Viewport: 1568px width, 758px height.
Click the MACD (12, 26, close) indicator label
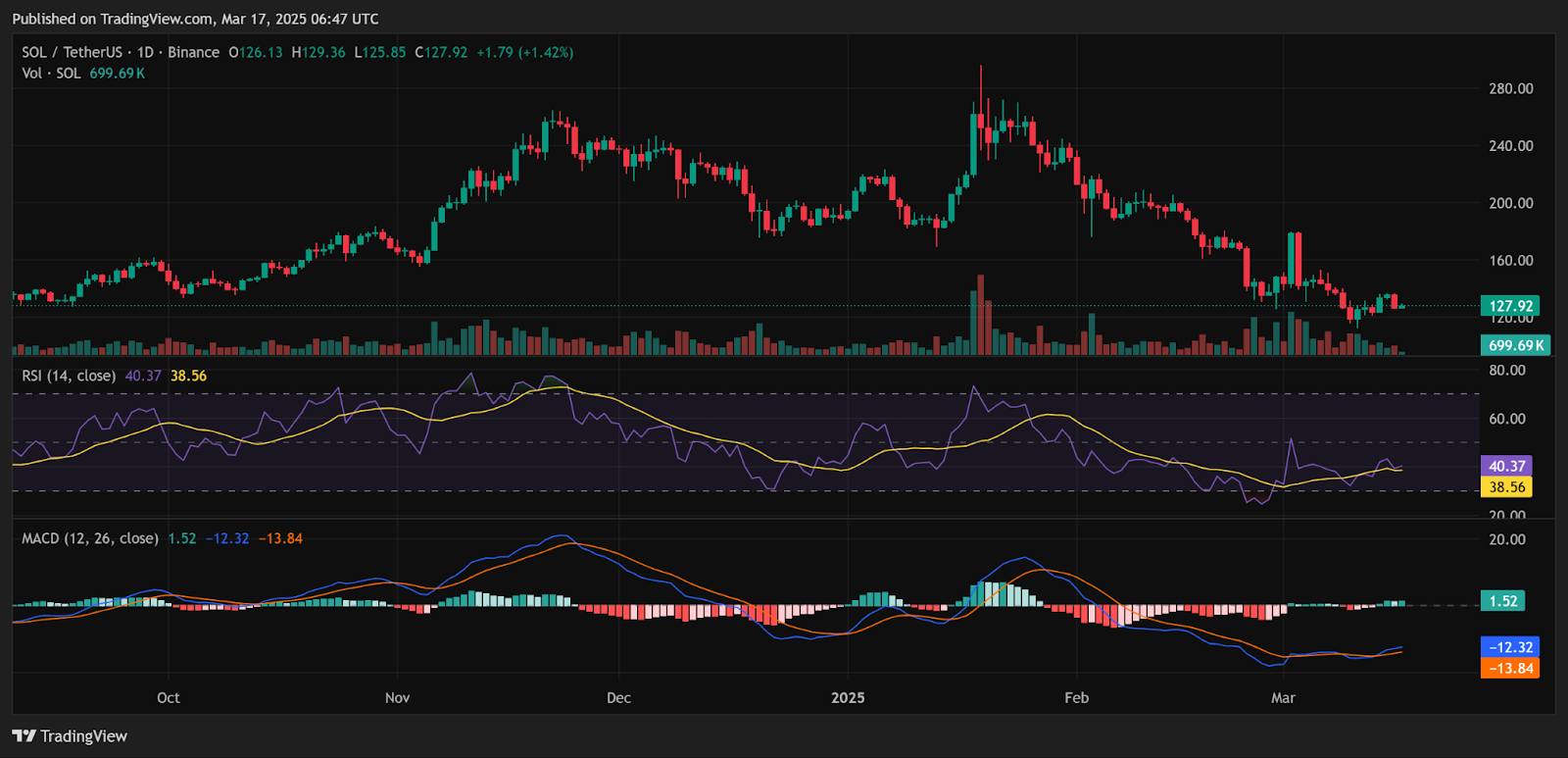point(90,538)
